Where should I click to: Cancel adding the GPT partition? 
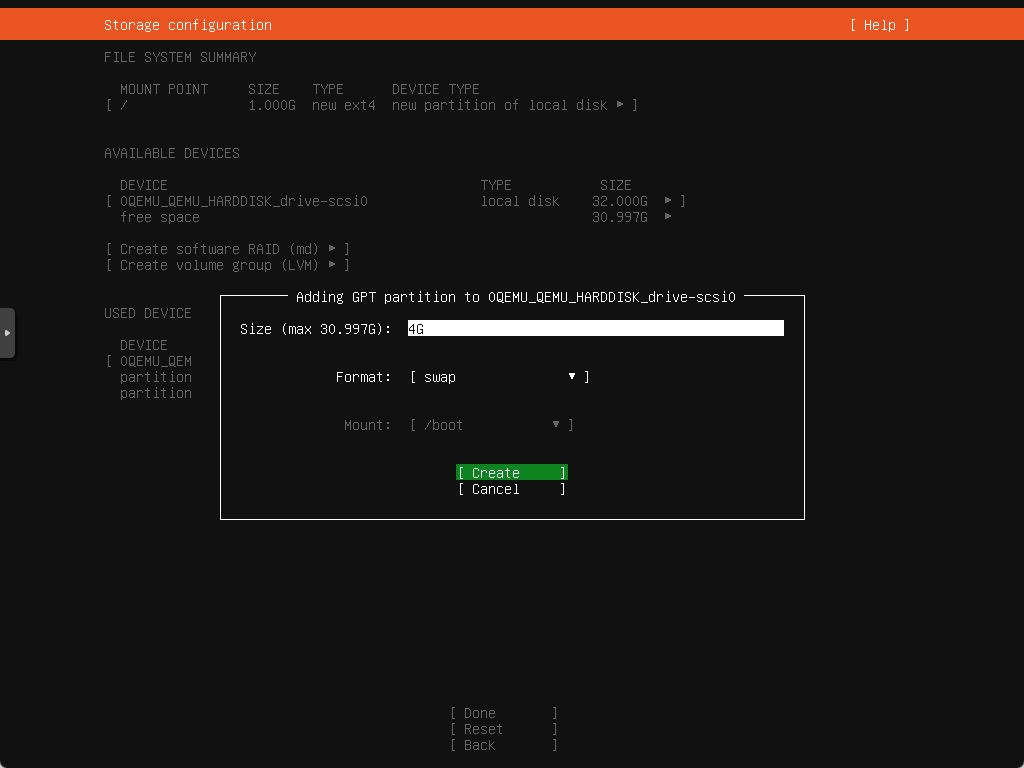pyautogui.click(x=511, y=489)
